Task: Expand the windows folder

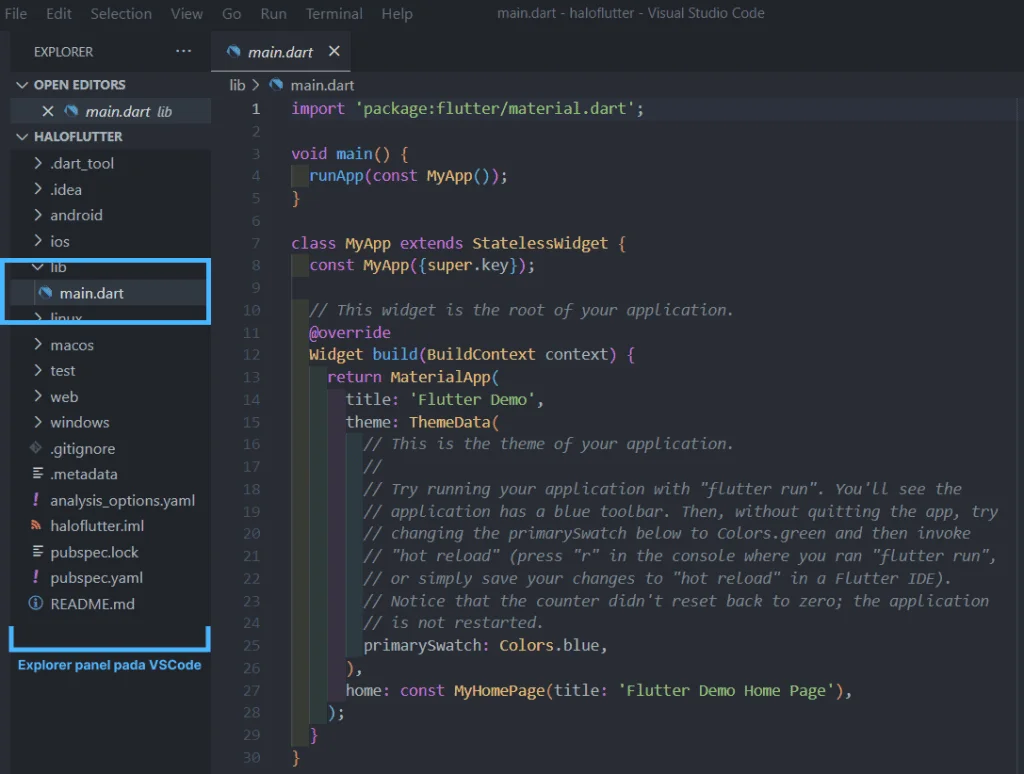Action: [80, 423]
